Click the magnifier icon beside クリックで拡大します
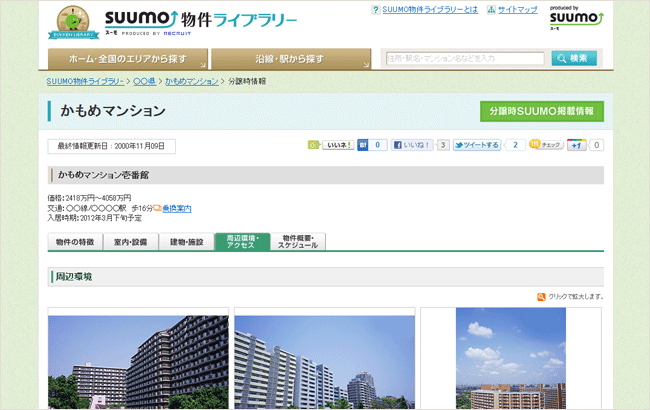The image size is (650, 410). 541,297
